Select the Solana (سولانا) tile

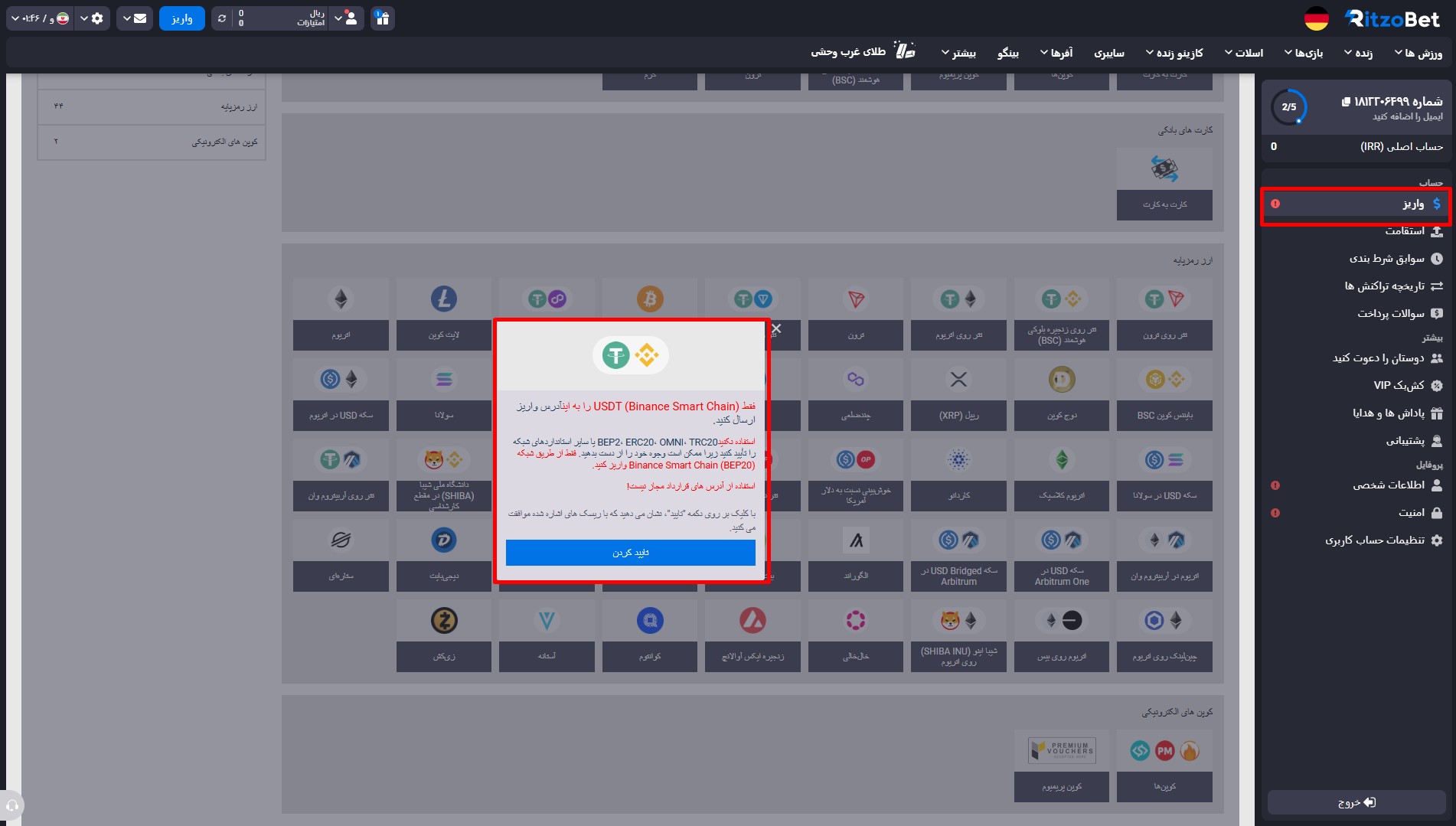[444, 394]
